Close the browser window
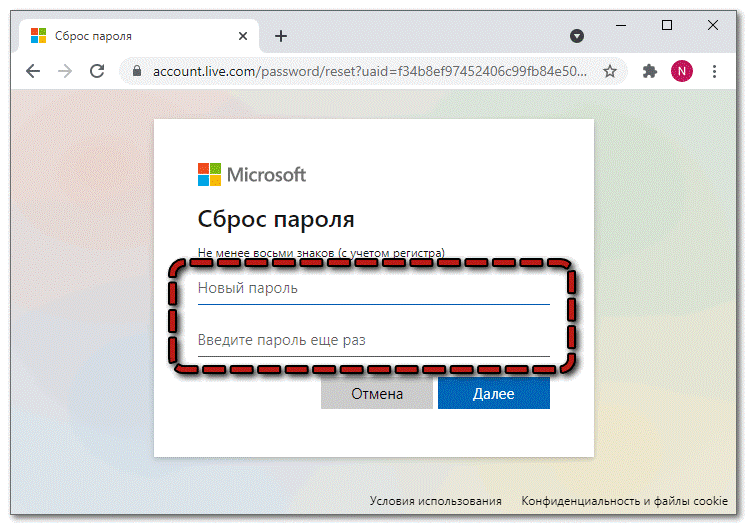Image resolution: width=748 pixels, height=526 pixels. [x=713, y=25]
